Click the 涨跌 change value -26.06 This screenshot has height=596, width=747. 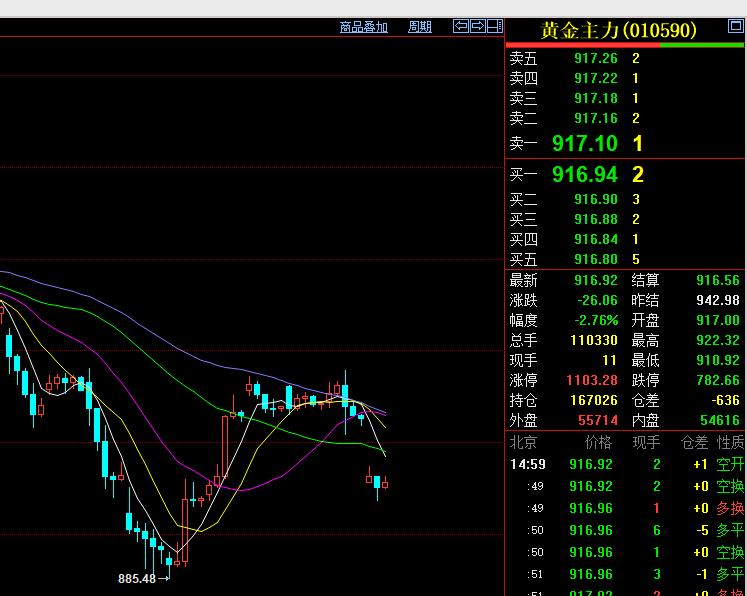[x=597, y=300]
